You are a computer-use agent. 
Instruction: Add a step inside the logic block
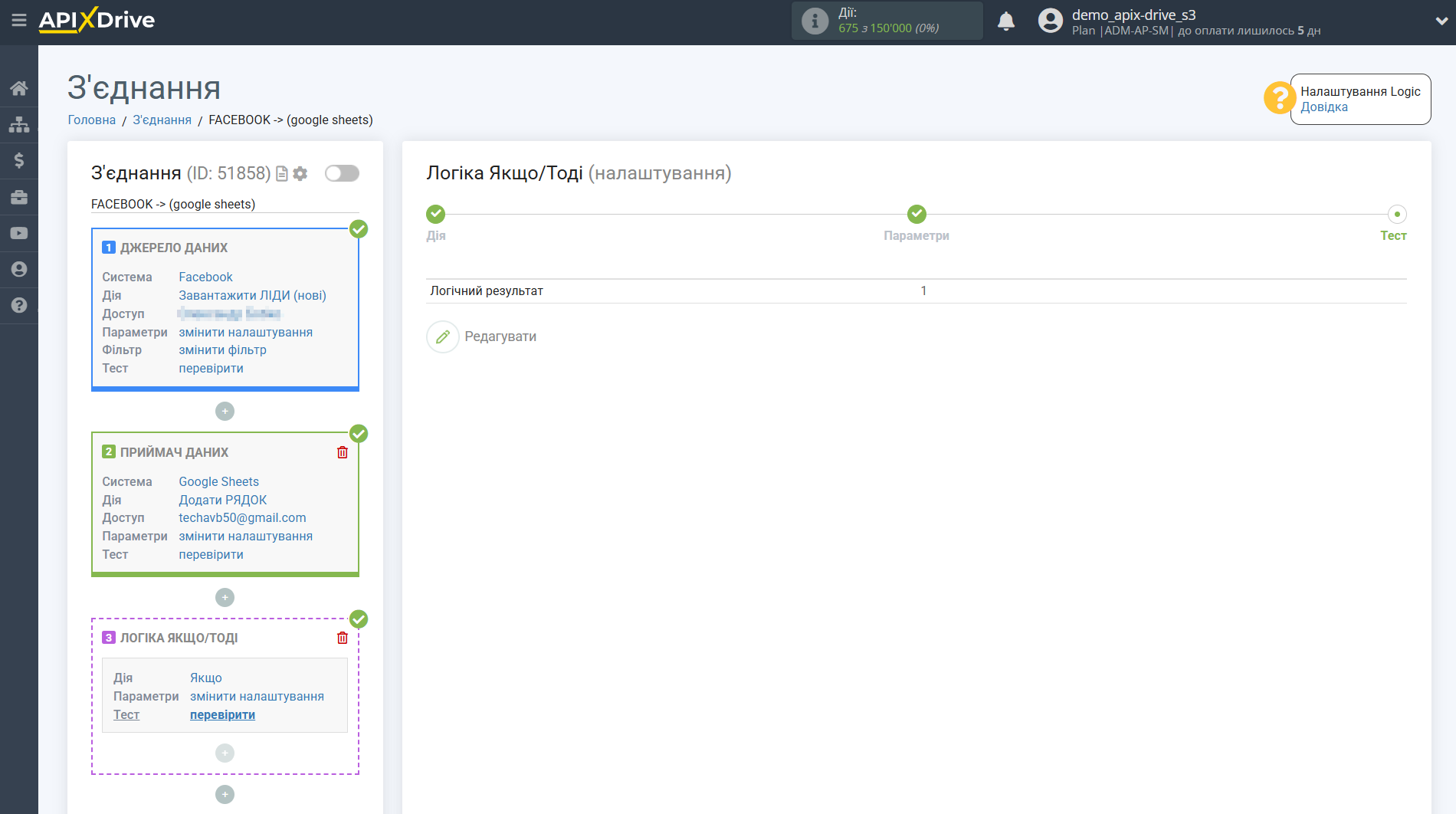pyautogui.click(x=225, y=753)
